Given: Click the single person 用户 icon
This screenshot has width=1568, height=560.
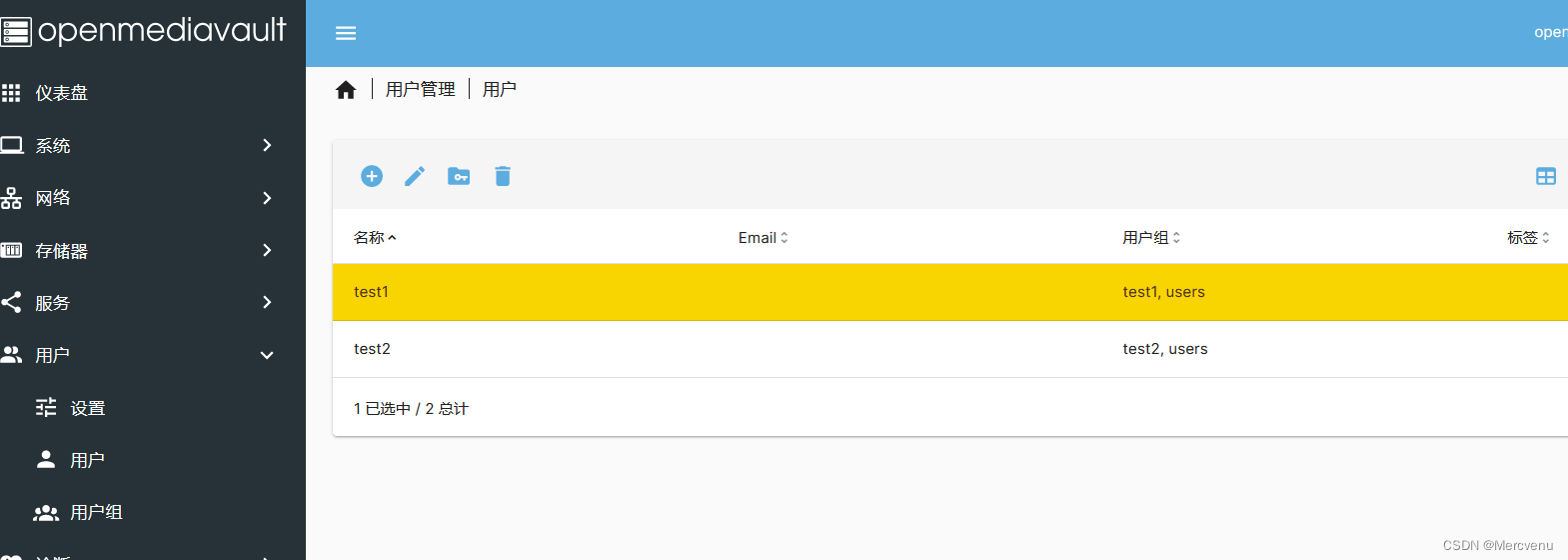Looking at the screenshot, I should pos(46,459).
